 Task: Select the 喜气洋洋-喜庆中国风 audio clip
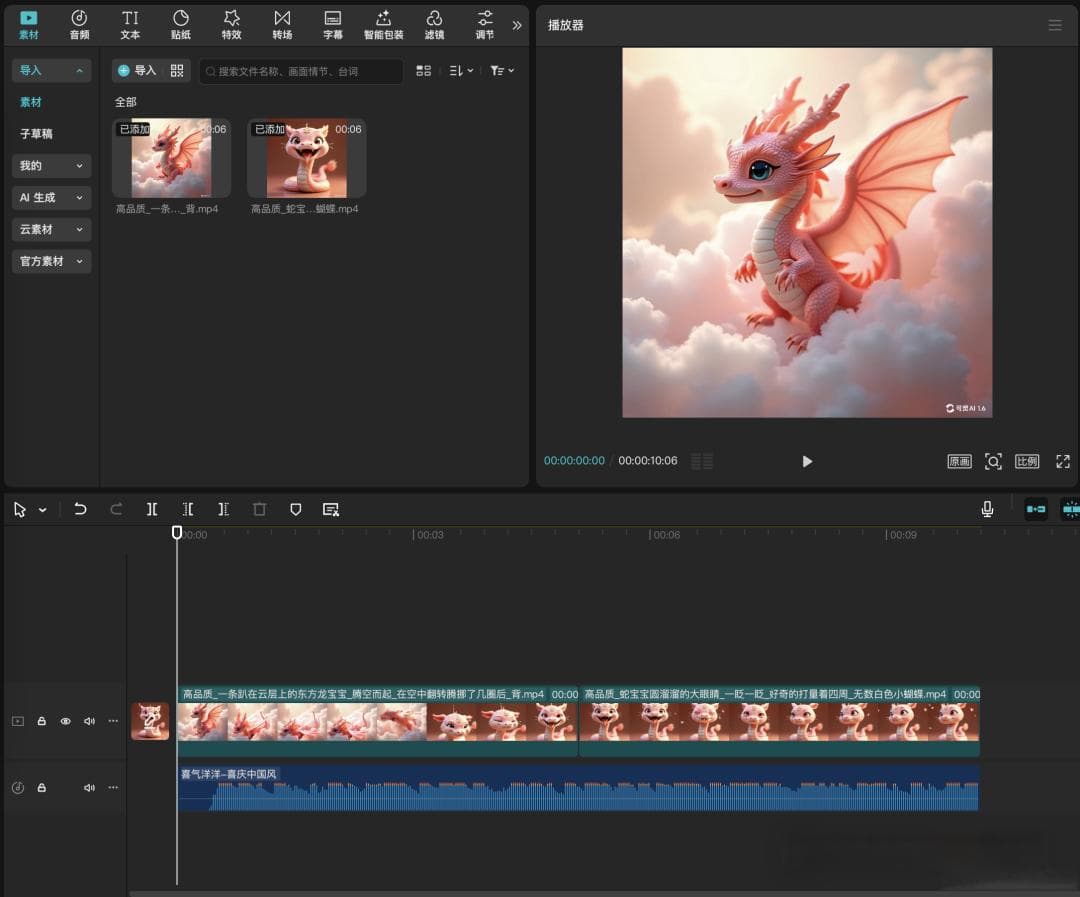point(578,788)
